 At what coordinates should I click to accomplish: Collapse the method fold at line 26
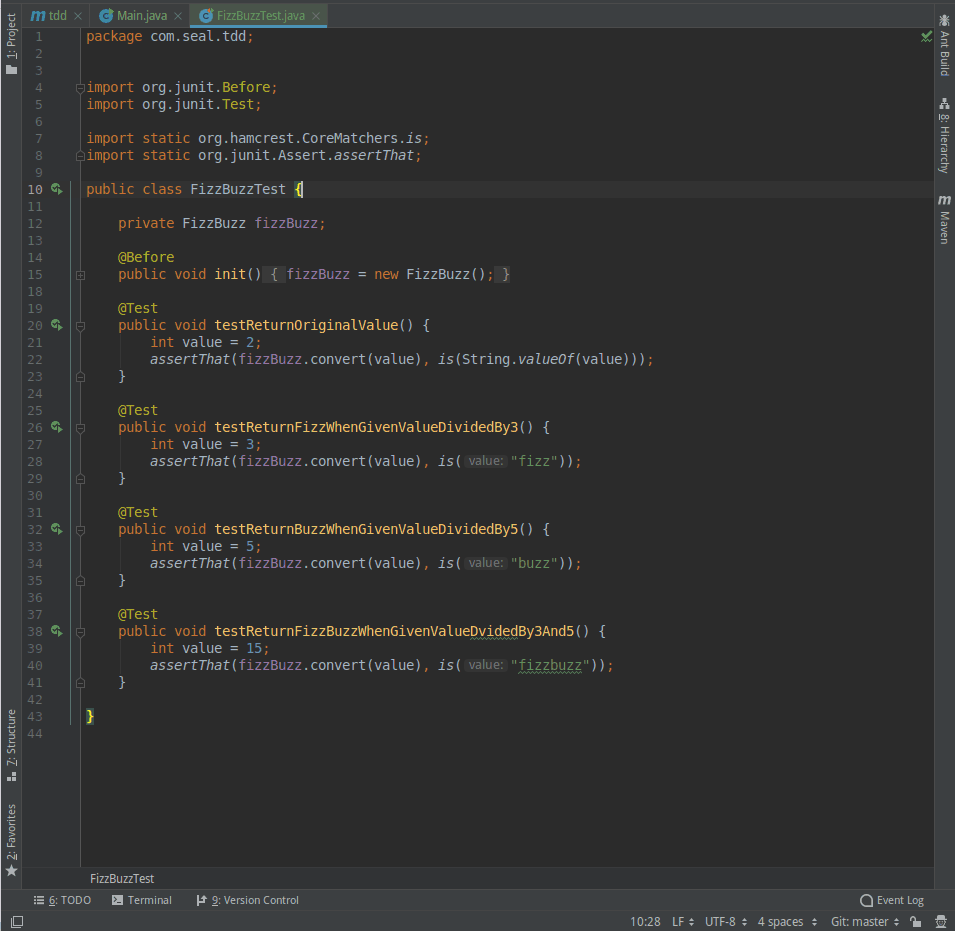pyautogui.click(x=80, y=428)
